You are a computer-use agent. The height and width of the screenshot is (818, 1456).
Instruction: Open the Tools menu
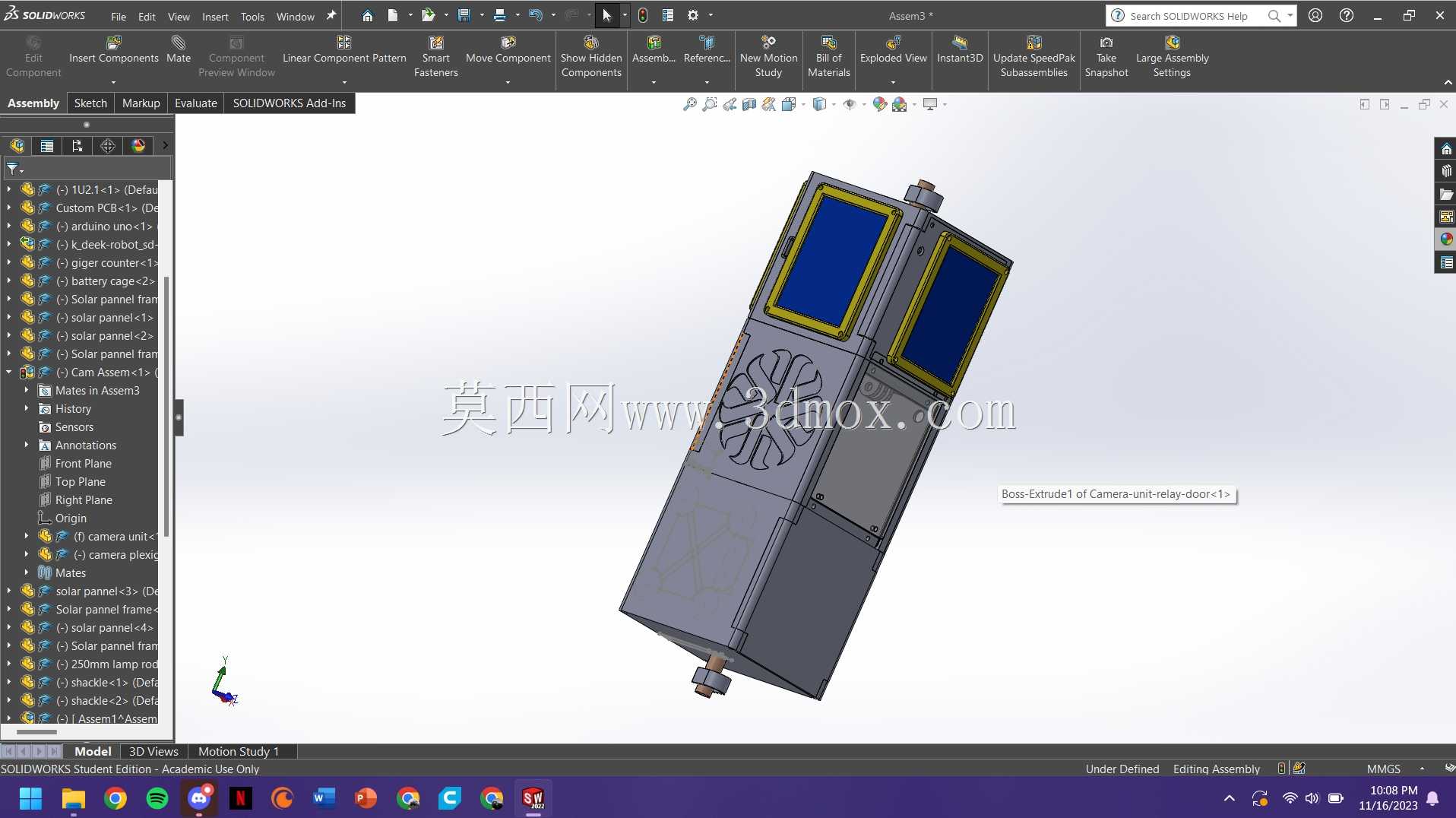click(252, 16)
